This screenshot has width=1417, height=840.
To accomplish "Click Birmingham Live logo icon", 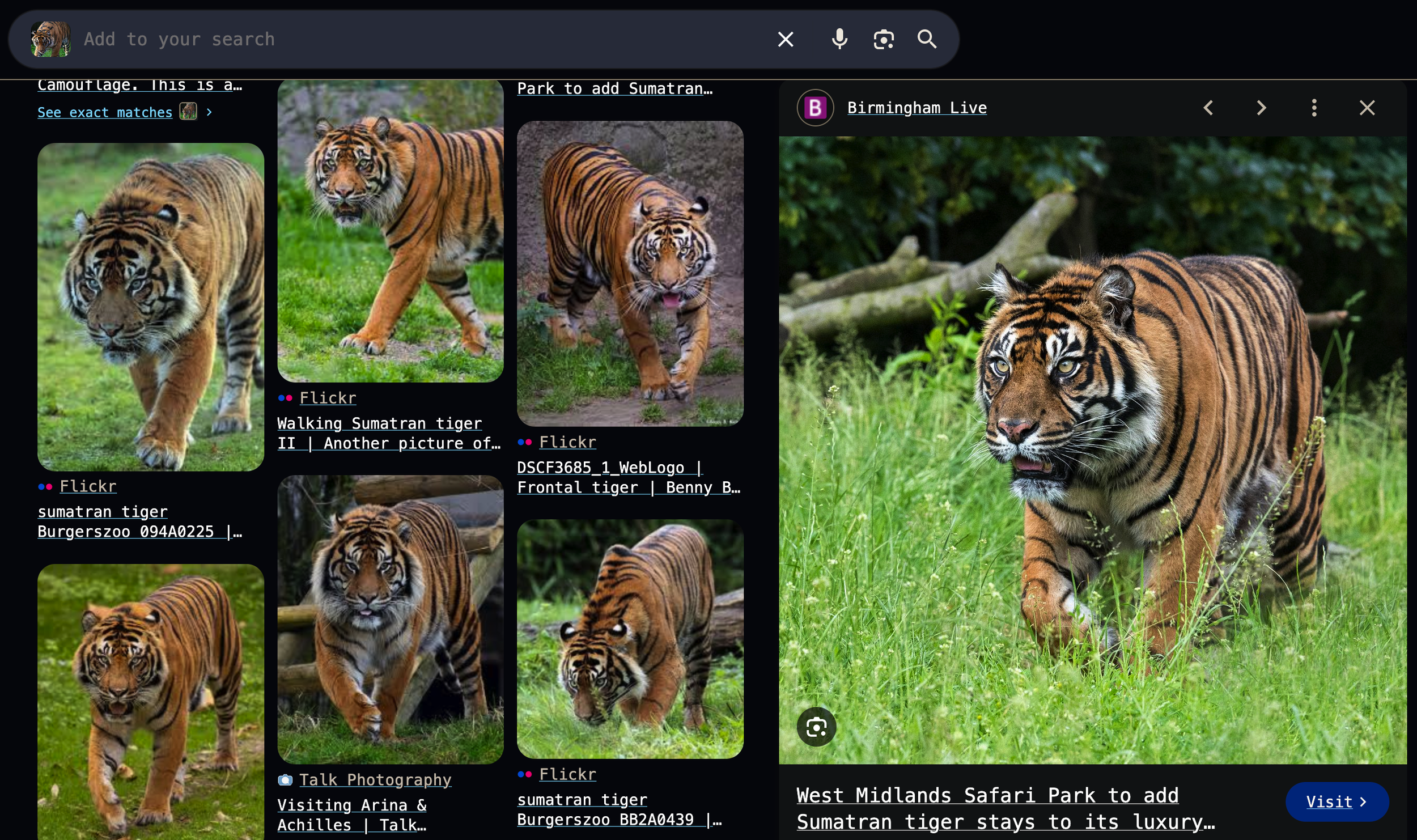I will 815,108.
